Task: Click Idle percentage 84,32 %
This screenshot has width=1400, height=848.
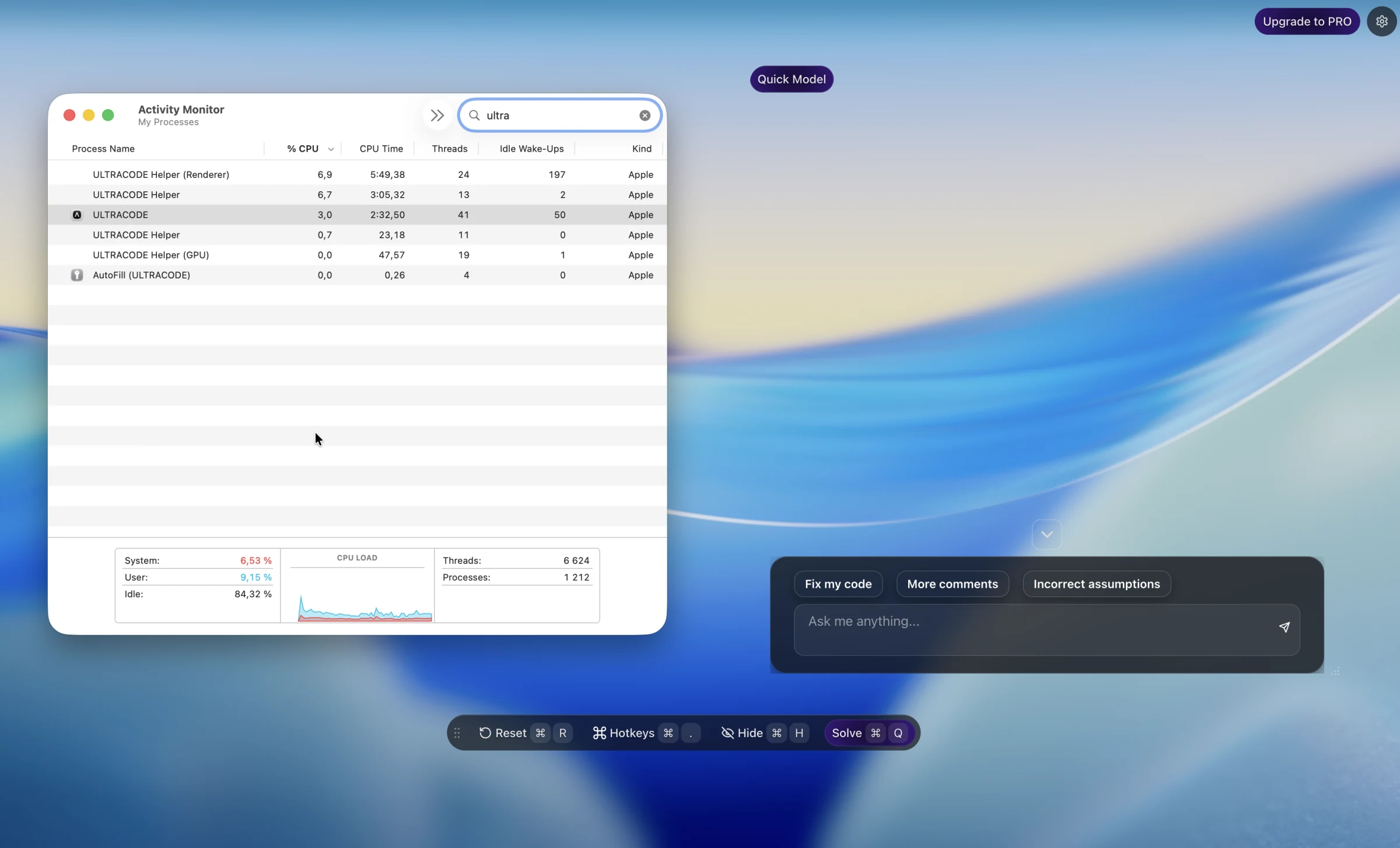Action: (253, 594)
